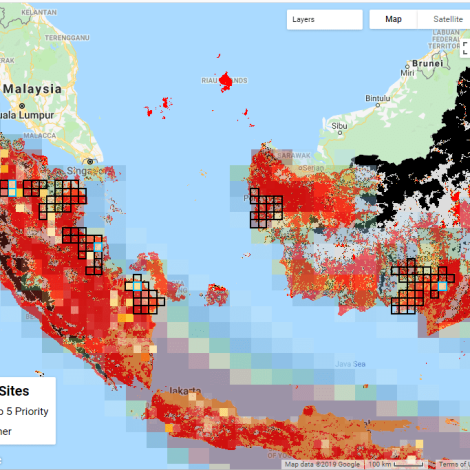Toggle fullscreen map view icon
Viewport: 470px width, 470px height.
coord(466,48)
